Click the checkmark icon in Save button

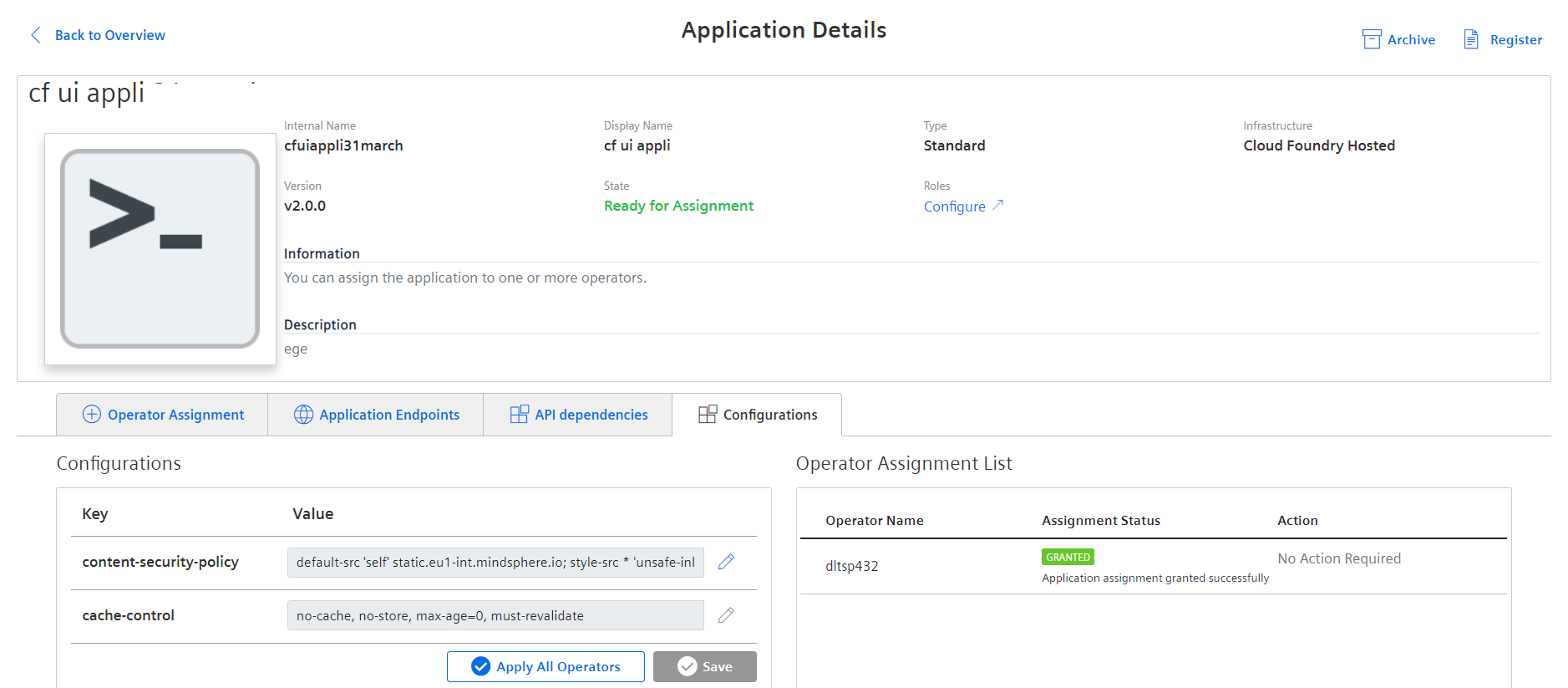(687, 666)
